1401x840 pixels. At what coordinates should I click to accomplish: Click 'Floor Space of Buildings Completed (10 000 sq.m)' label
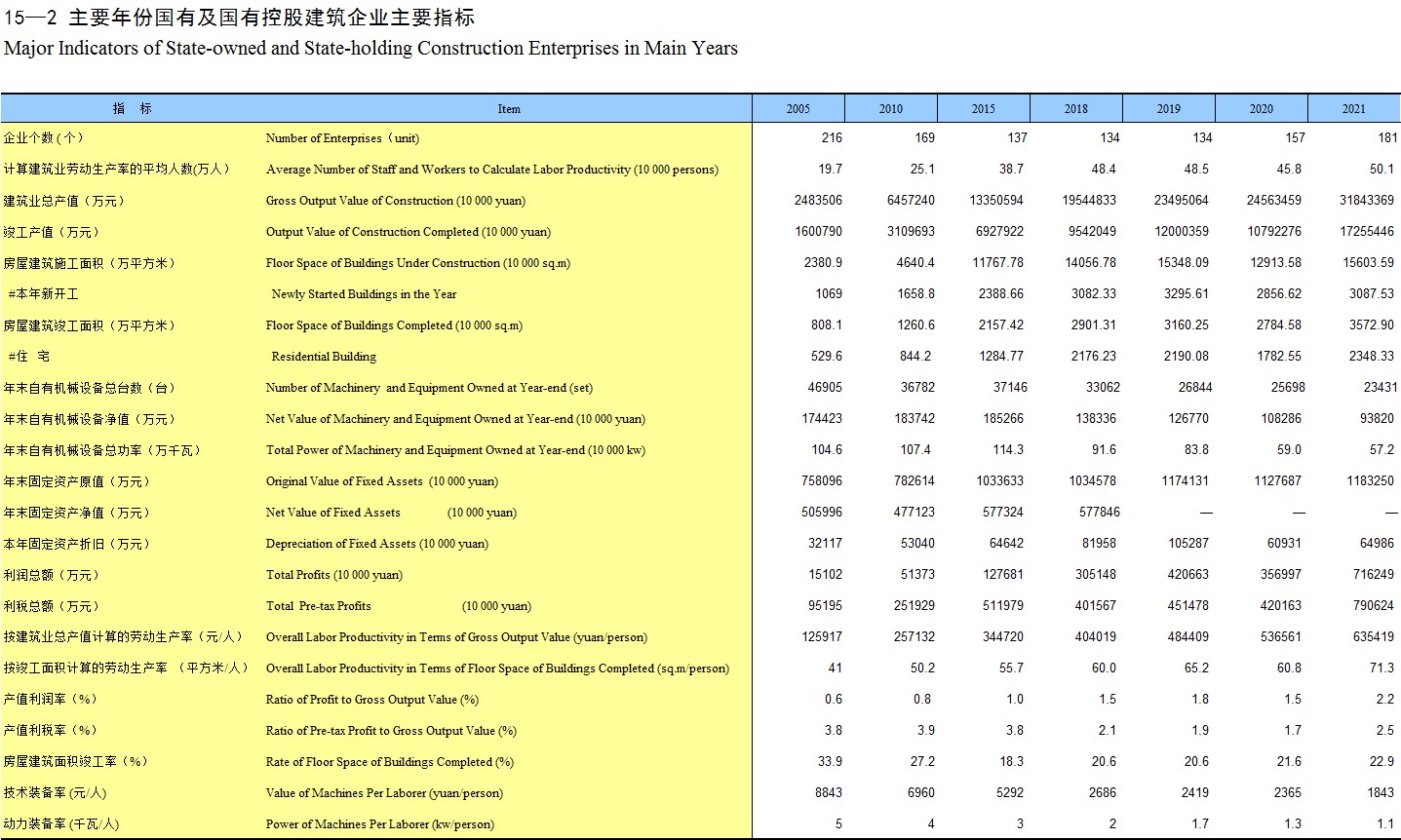394,325
